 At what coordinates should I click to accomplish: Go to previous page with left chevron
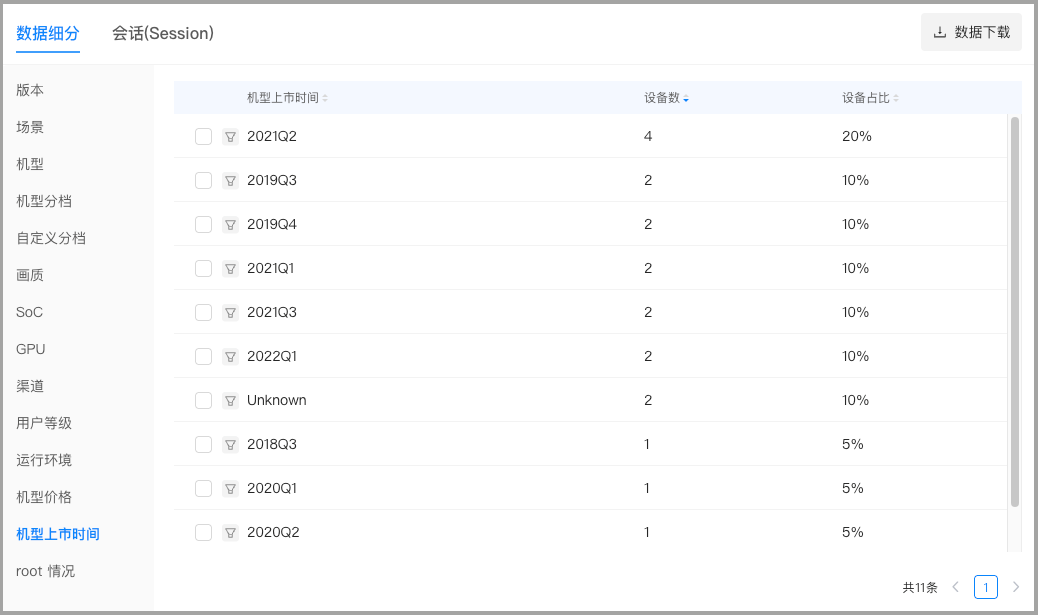pos(956,587)
